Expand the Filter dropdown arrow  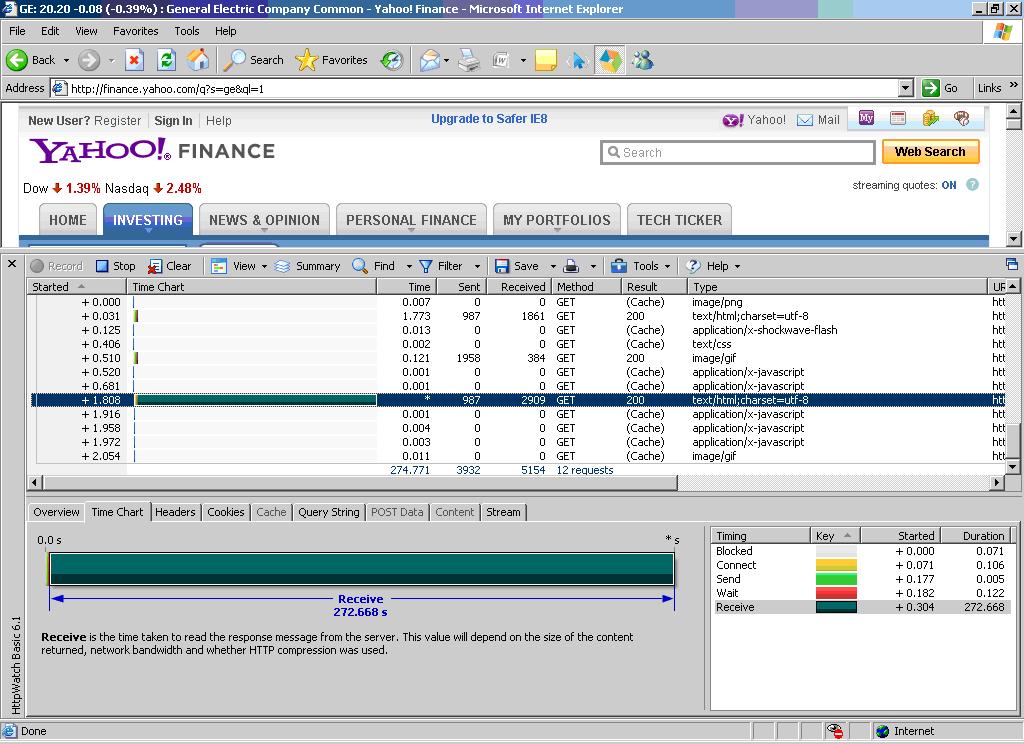click(477, 267)
